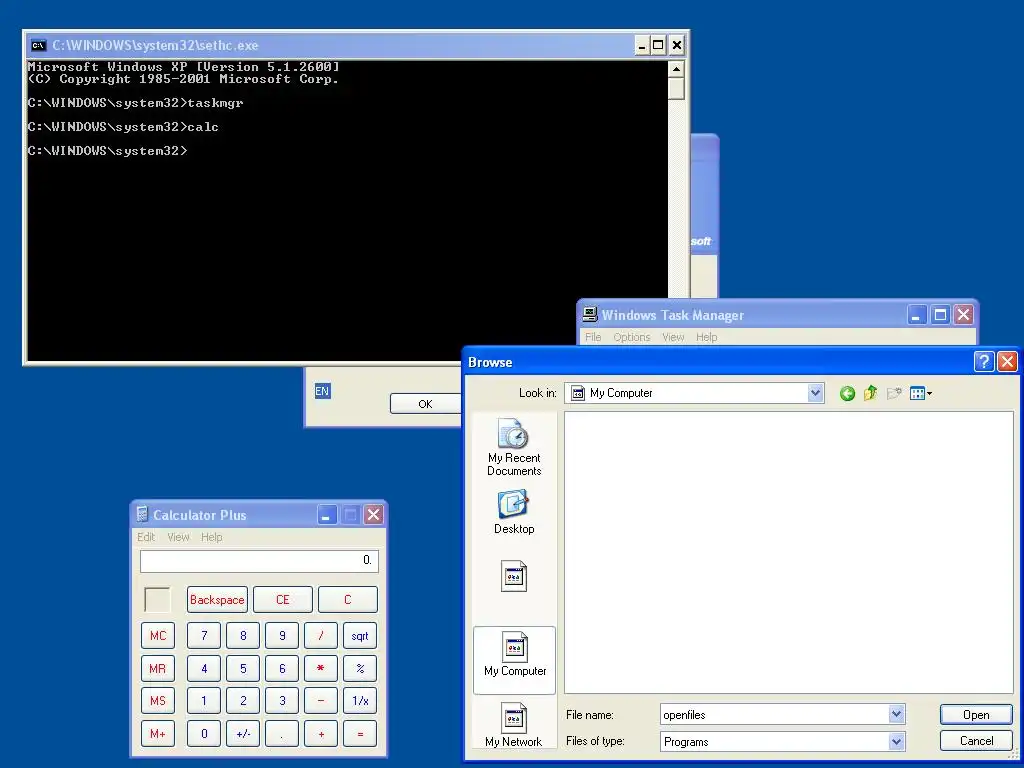Click the sqrt key on calculator
Image resolution: width=1024 pixels, height=768 pixels.
tap(360, 635)
